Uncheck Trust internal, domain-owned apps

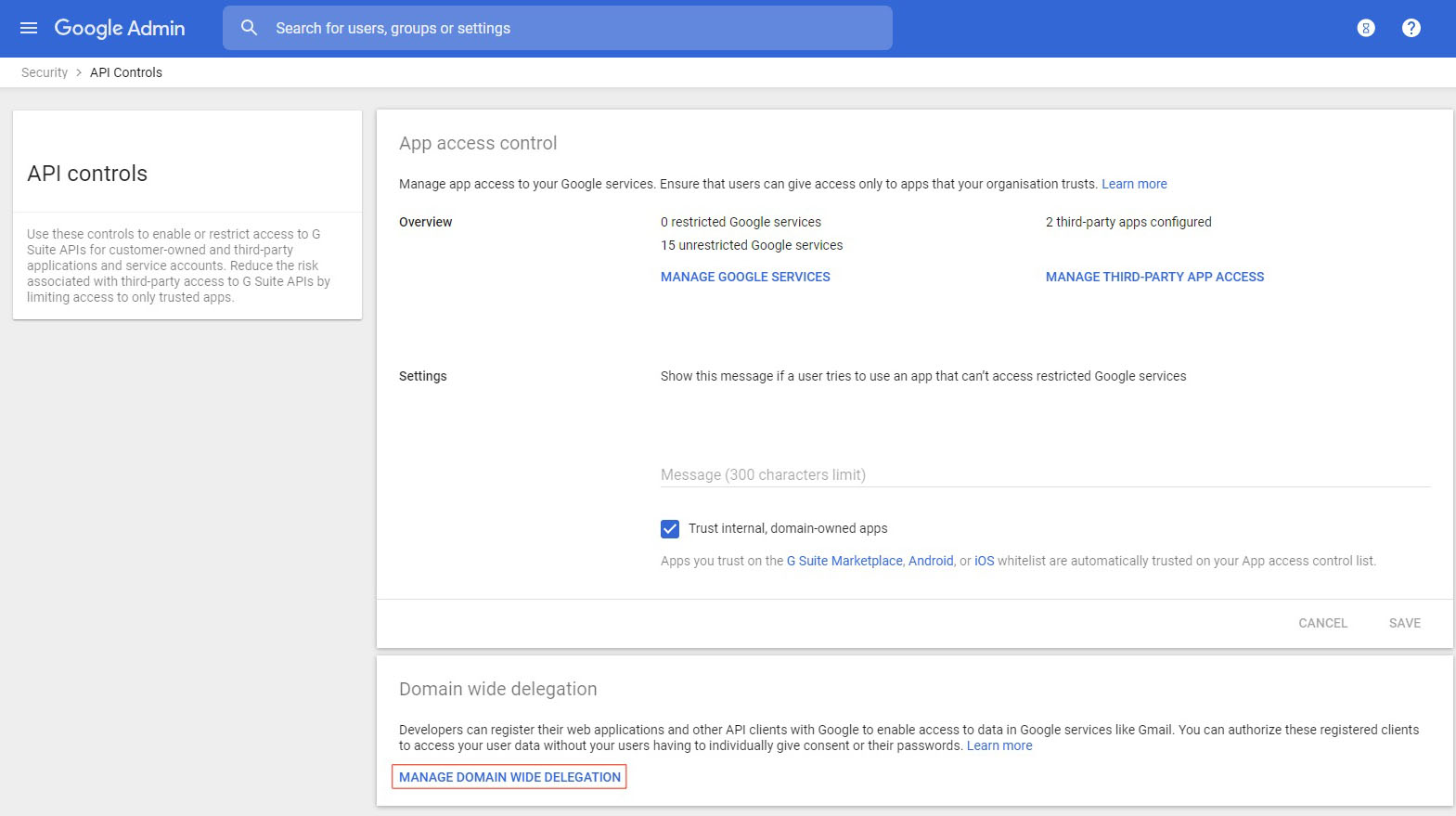click(x=670, y=529)
